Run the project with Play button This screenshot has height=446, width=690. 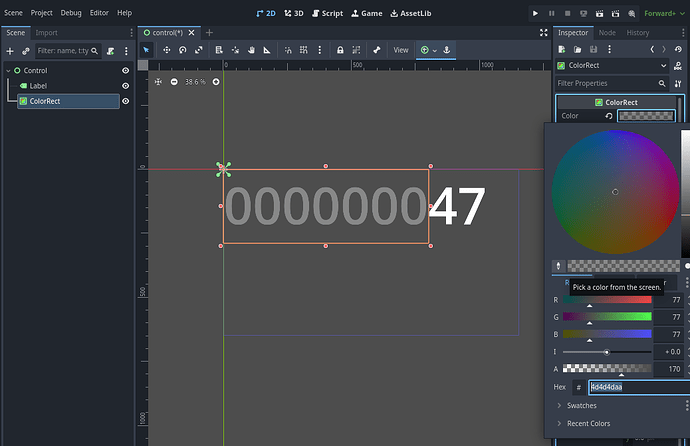(x=536, y=13)
